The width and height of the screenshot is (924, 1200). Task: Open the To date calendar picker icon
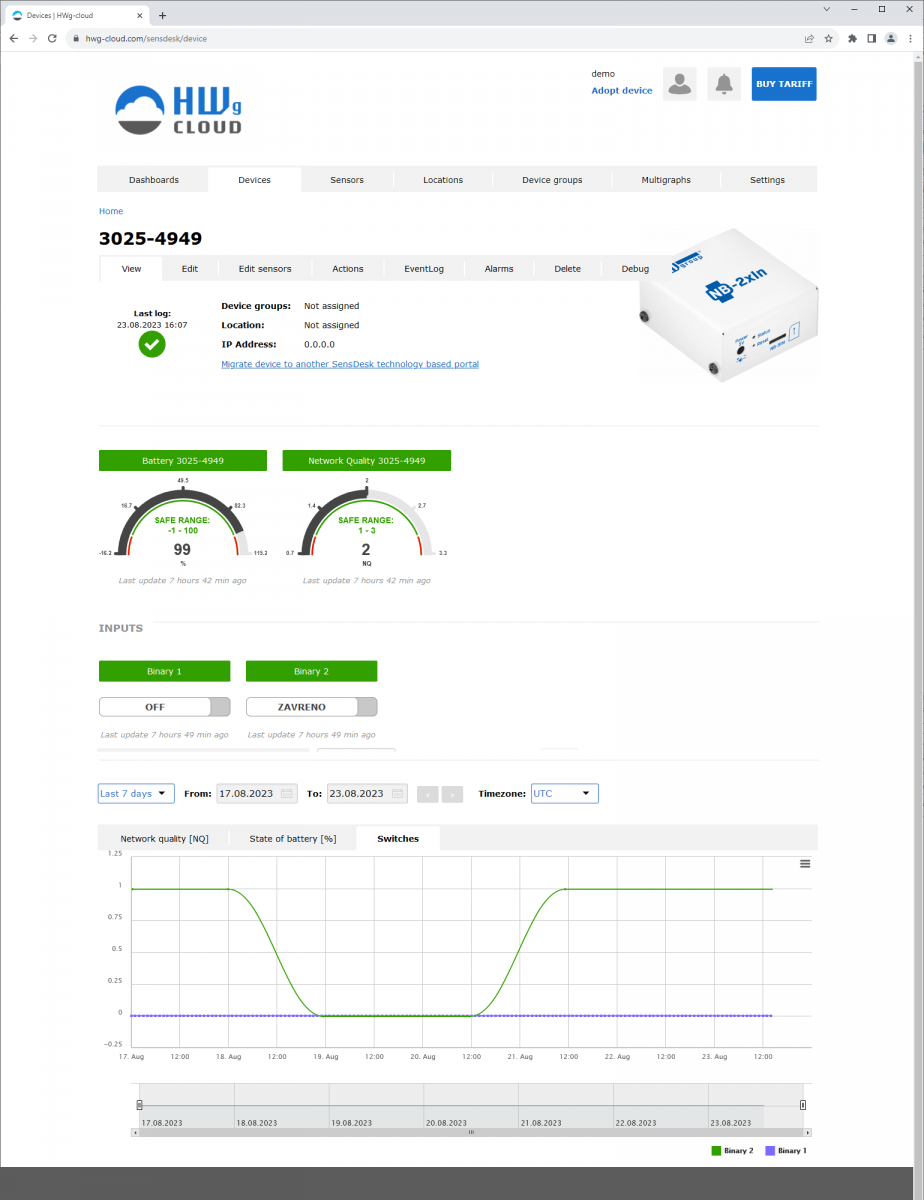[x=399, y=794]
